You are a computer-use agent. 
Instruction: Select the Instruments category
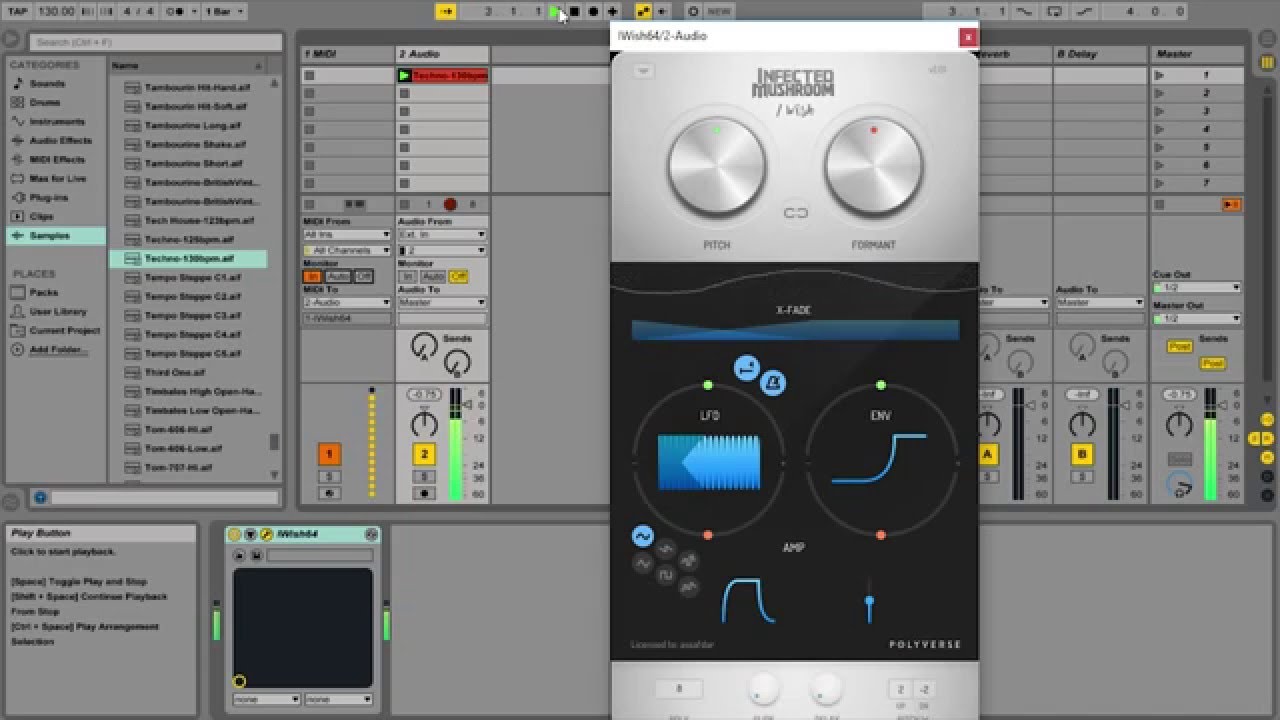tap(57, 122)
